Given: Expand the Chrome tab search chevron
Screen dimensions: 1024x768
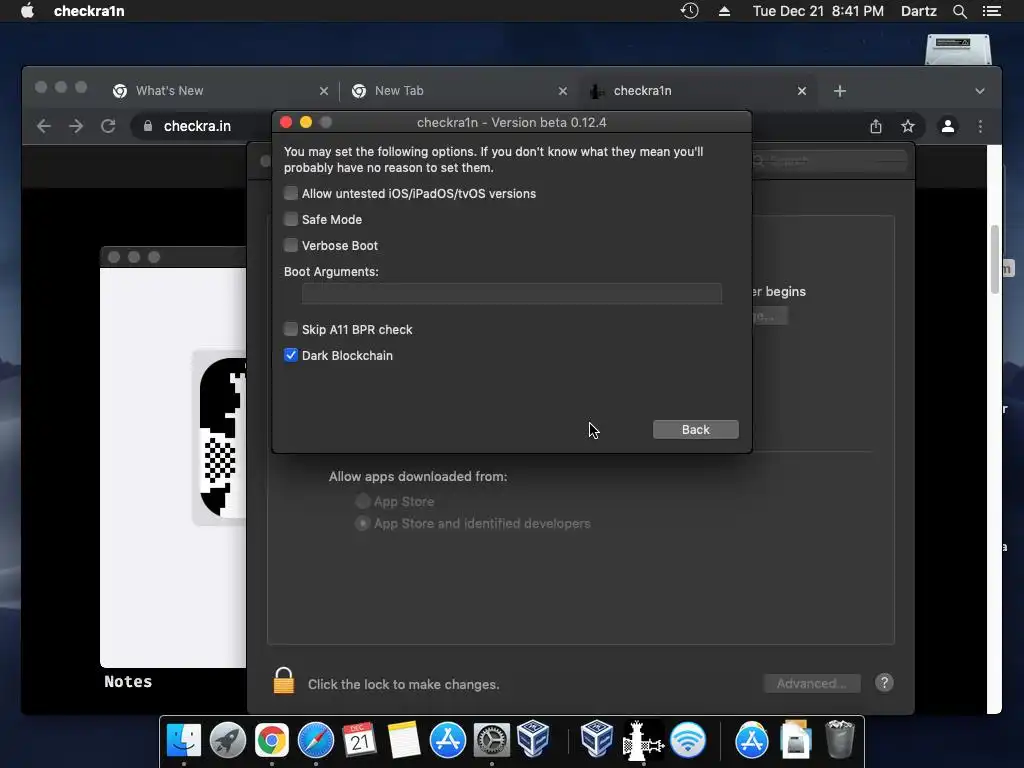Looking at the screenshot, I should coord(980,91).
